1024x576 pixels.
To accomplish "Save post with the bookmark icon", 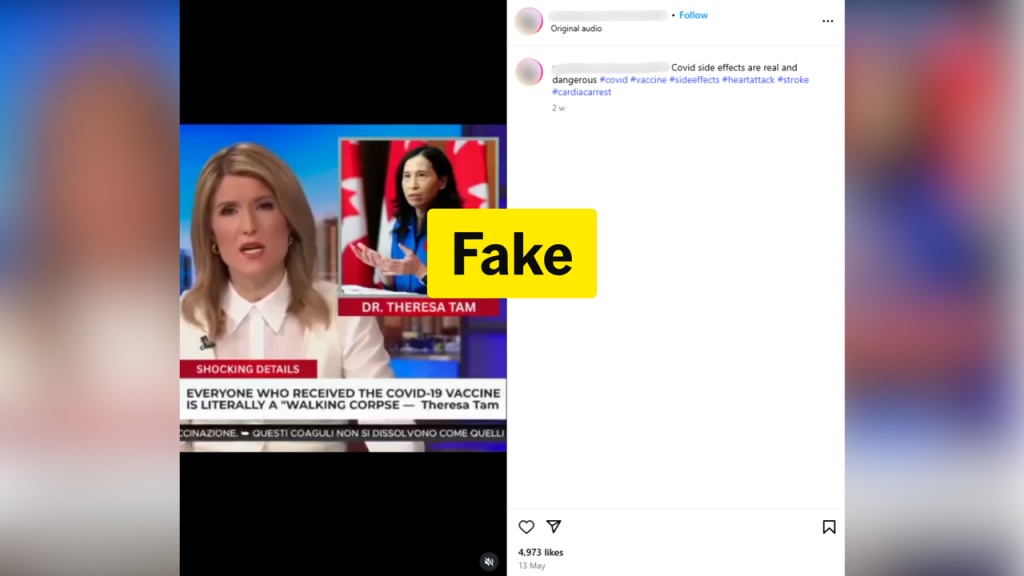I will 829,527.
